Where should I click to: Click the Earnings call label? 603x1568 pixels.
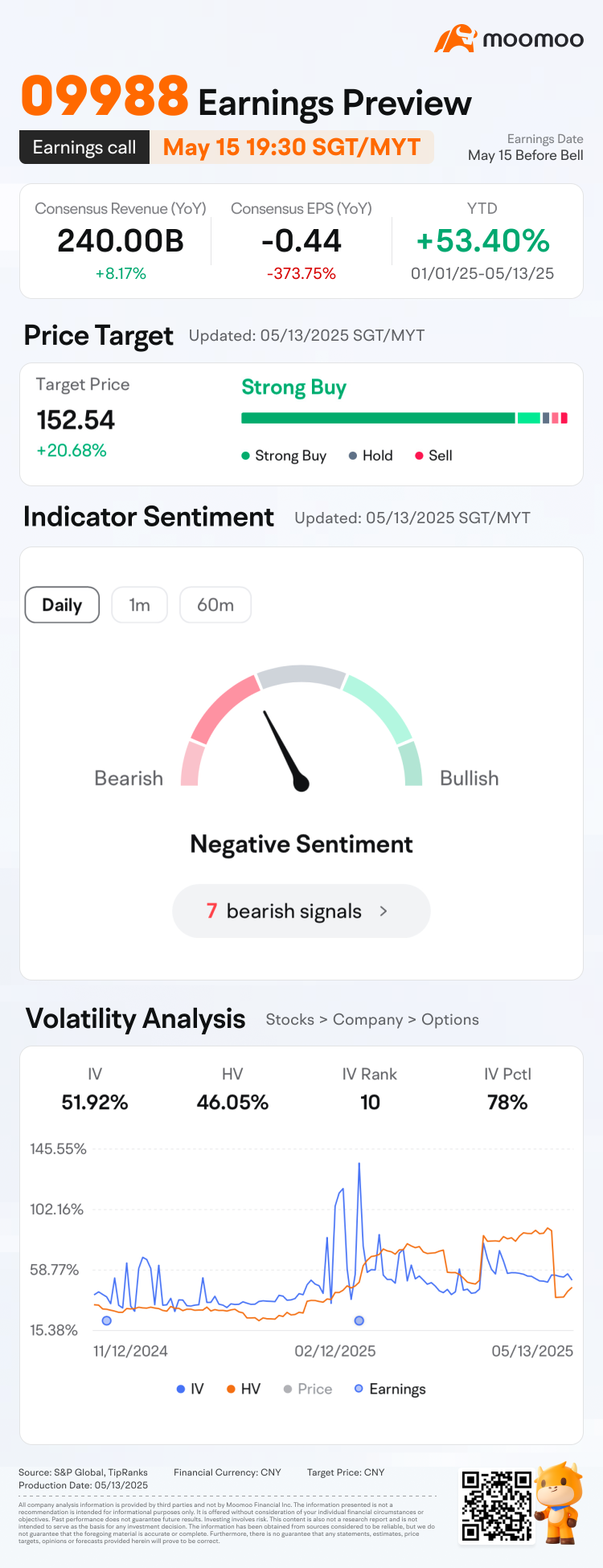pyautogui.click(x=84, y=147)
